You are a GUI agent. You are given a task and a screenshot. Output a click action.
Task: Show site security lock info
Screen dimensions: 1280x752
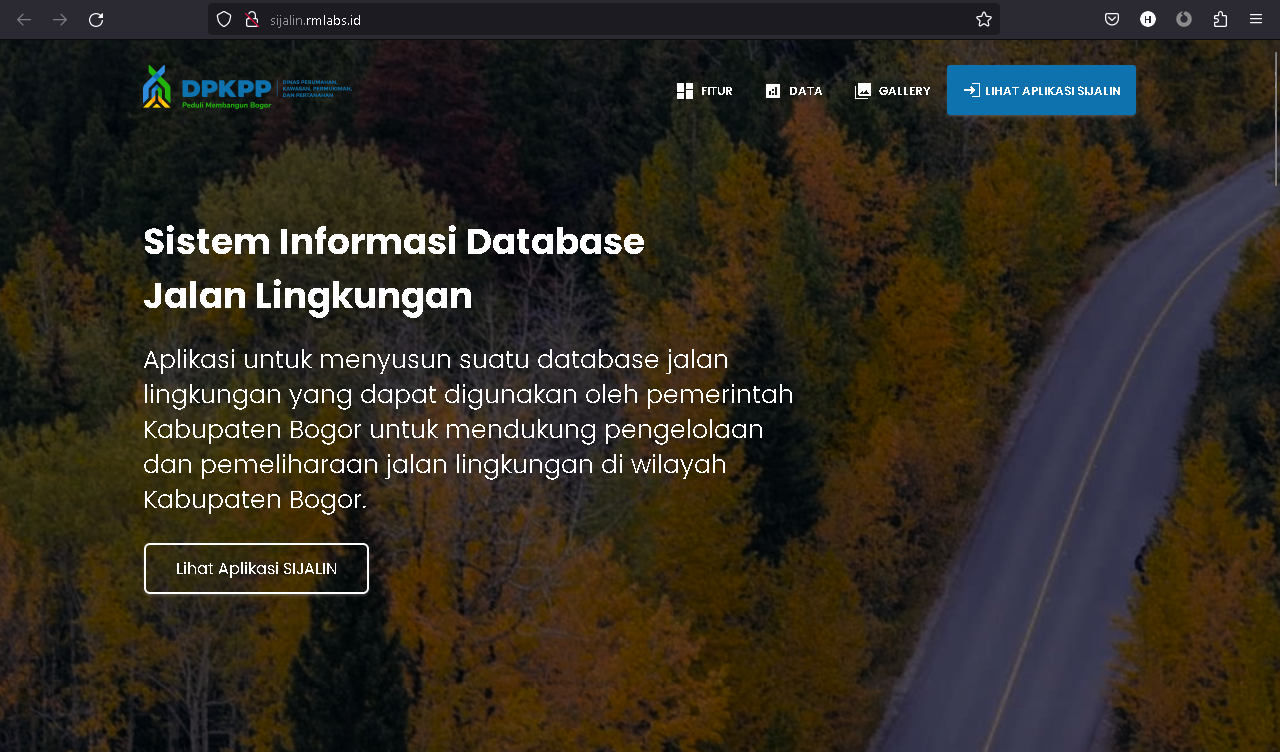(x=252, y=19)
